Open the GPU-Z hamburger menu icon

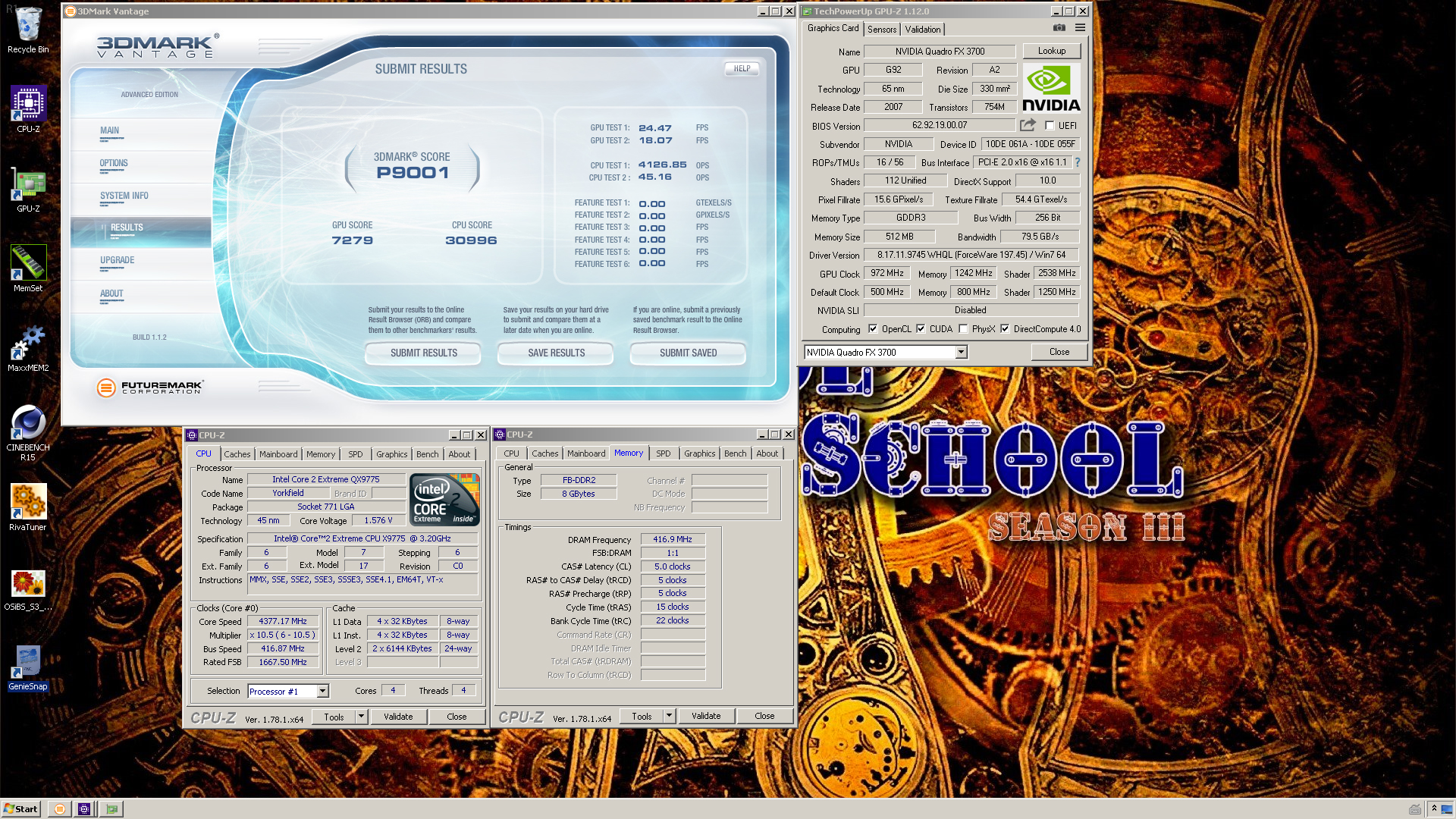(1080, 28)
